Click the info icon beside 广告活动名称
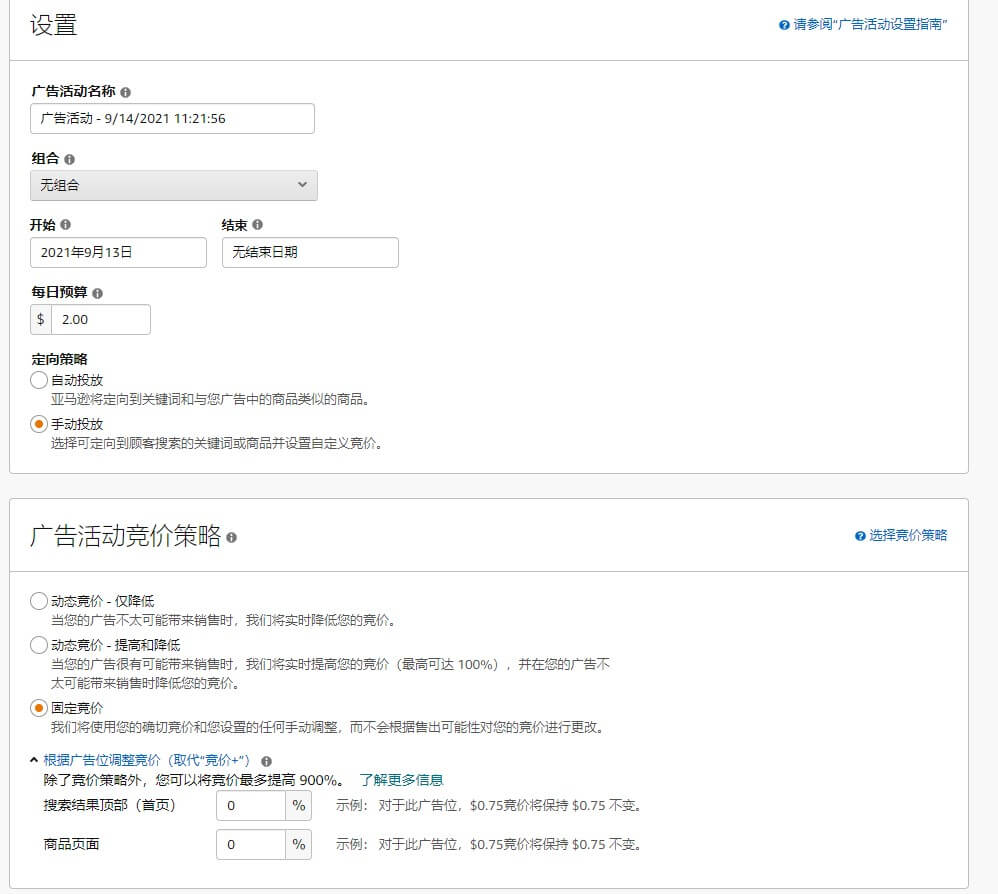The height and width of the screenshot is (894, 998). tap(125, 92)
